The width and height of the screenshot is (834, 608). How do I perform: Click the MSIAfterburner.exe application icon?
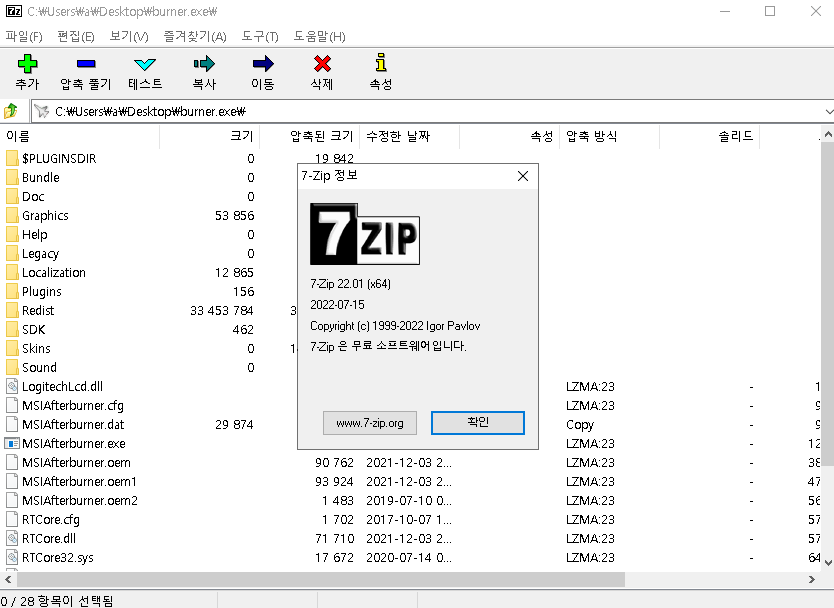coord(12,443)
